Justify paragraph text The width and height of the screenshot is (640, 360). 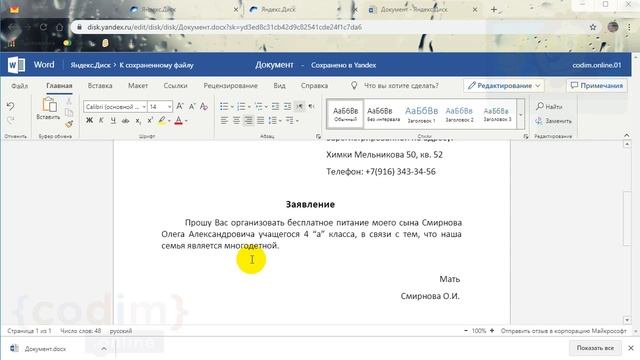[260, 120]
